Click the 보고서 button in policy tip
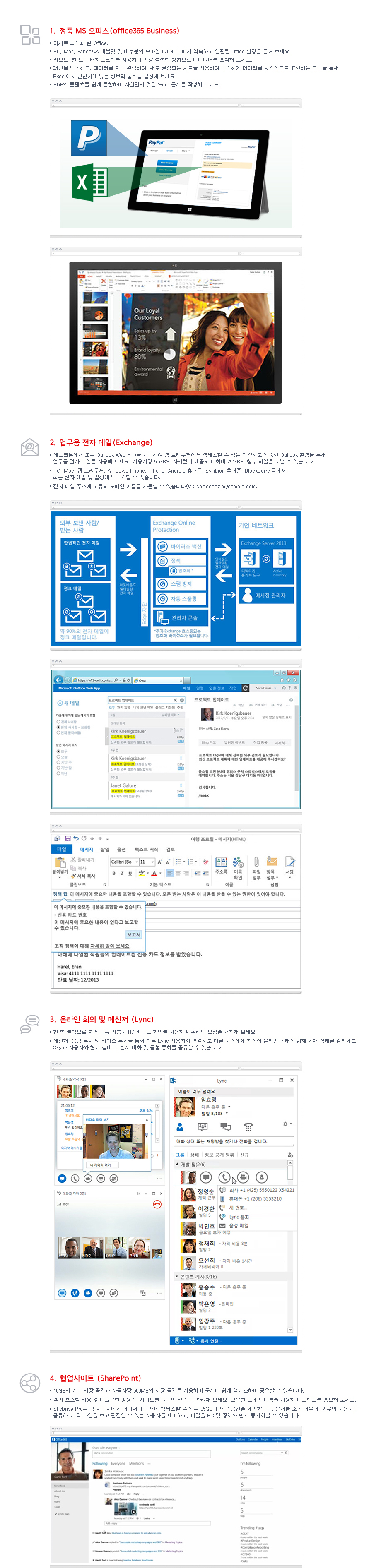This screenshot has height=1568, width=381. (133, 934)
